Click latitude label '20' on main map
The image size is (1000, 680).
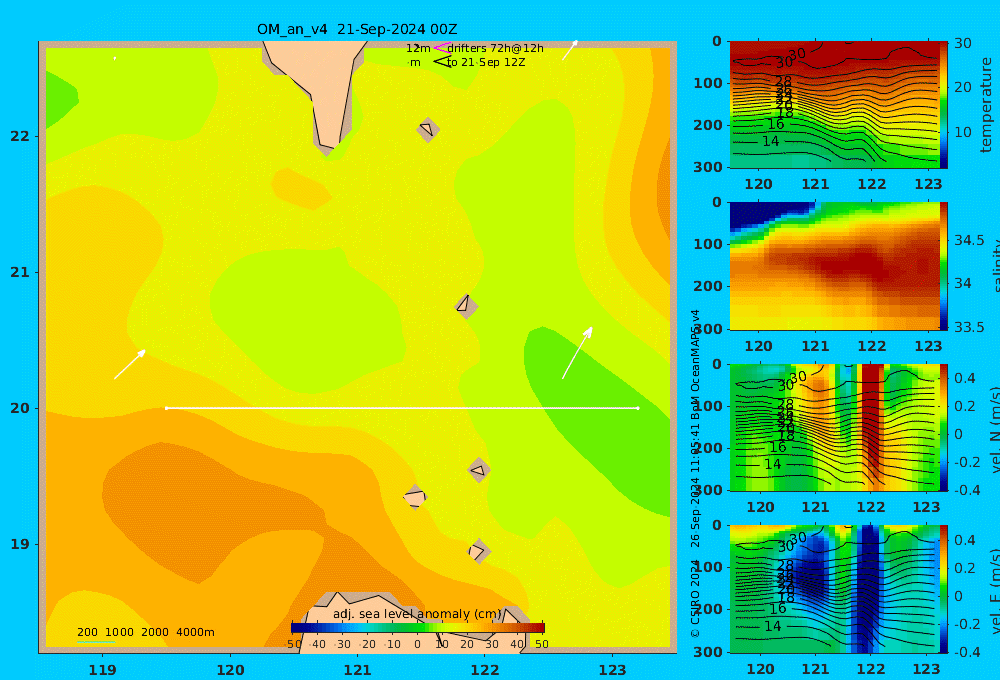pyautogui.click(x=20, y=408)
